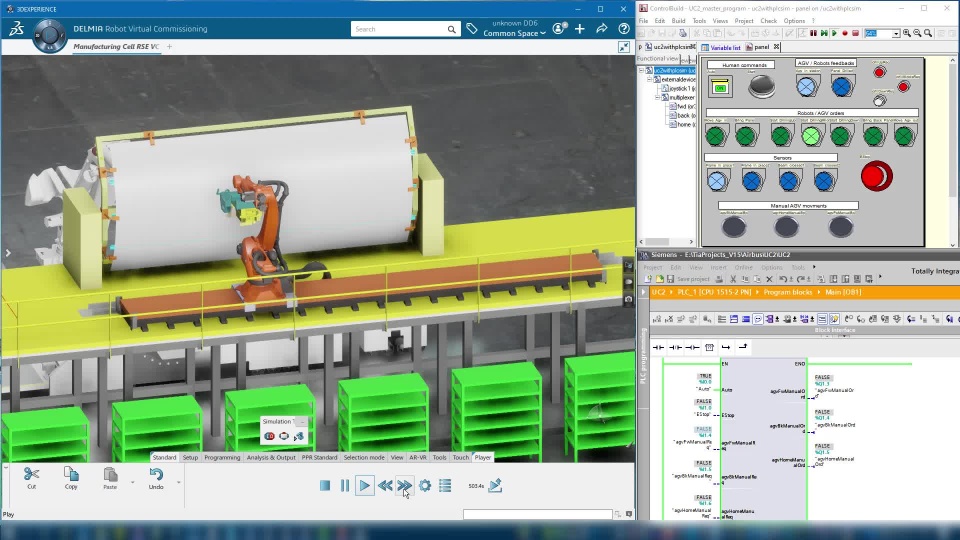Select the joystick1 tree item
The image size is (960, 540).
click(x=678, y=89)
